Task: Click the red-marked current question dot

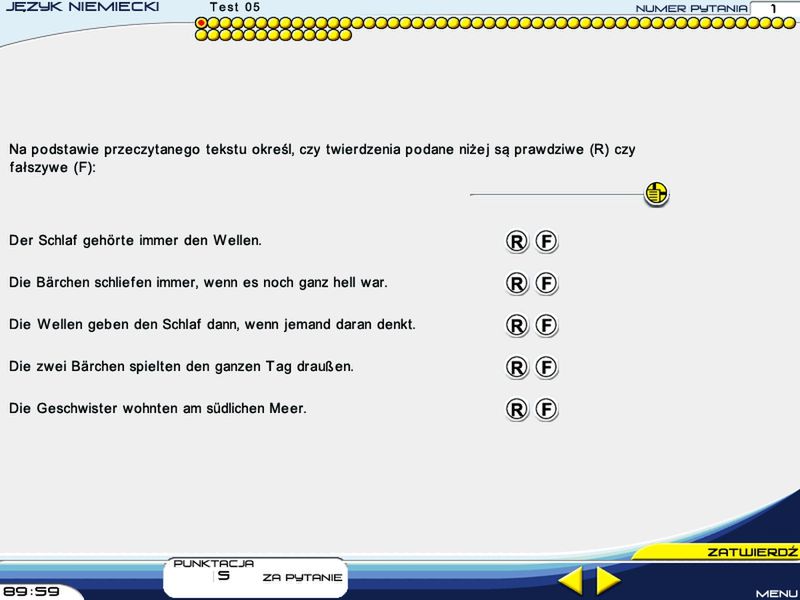Action: click(x=201, y=23)
